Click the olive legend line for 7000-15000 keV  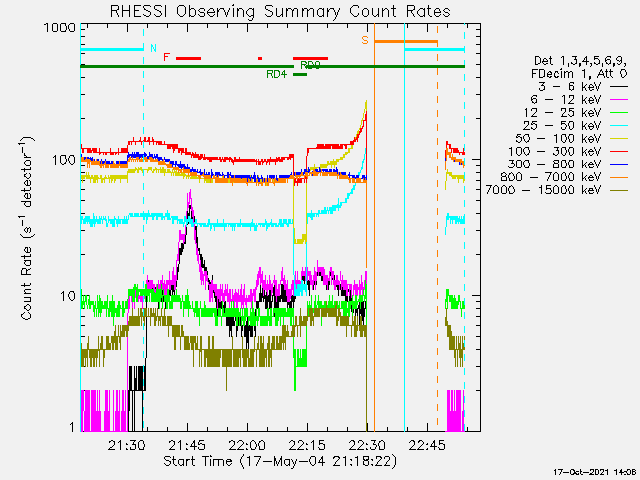click(619, 191)
